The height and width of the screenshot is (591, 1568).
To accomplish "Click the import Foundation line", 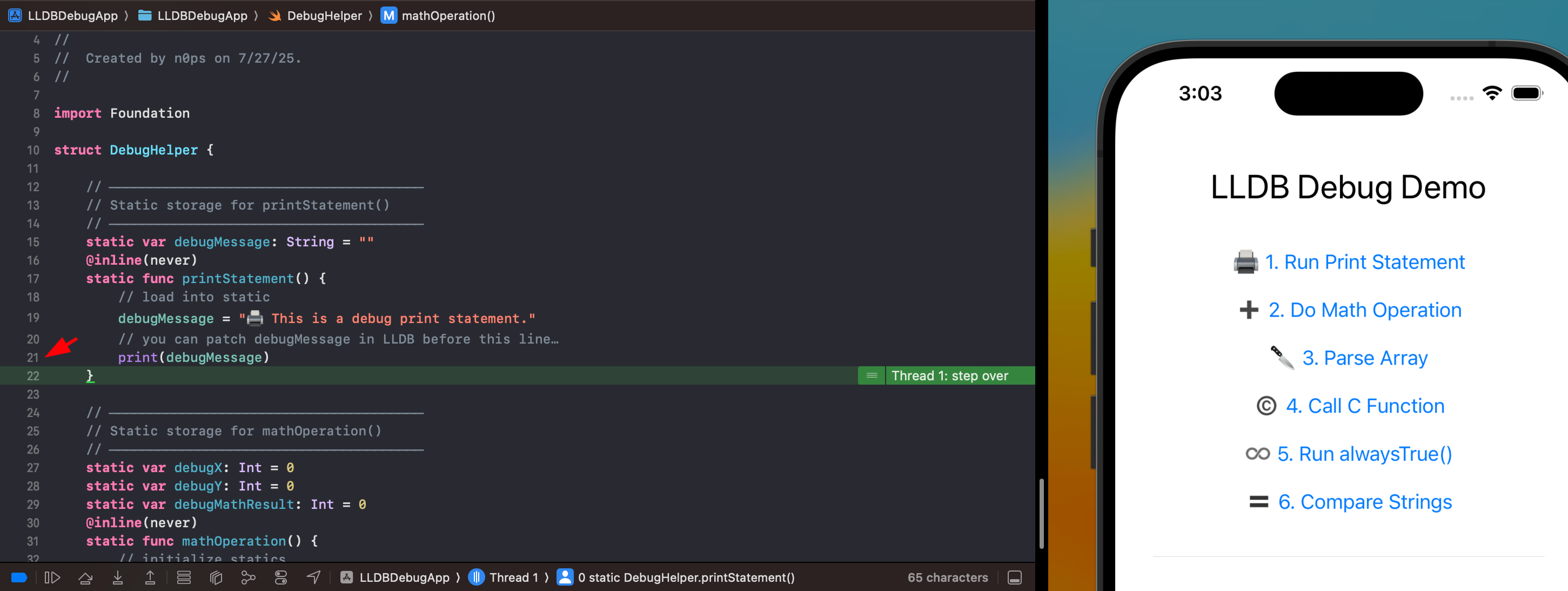I will click(x=122, y=113).
